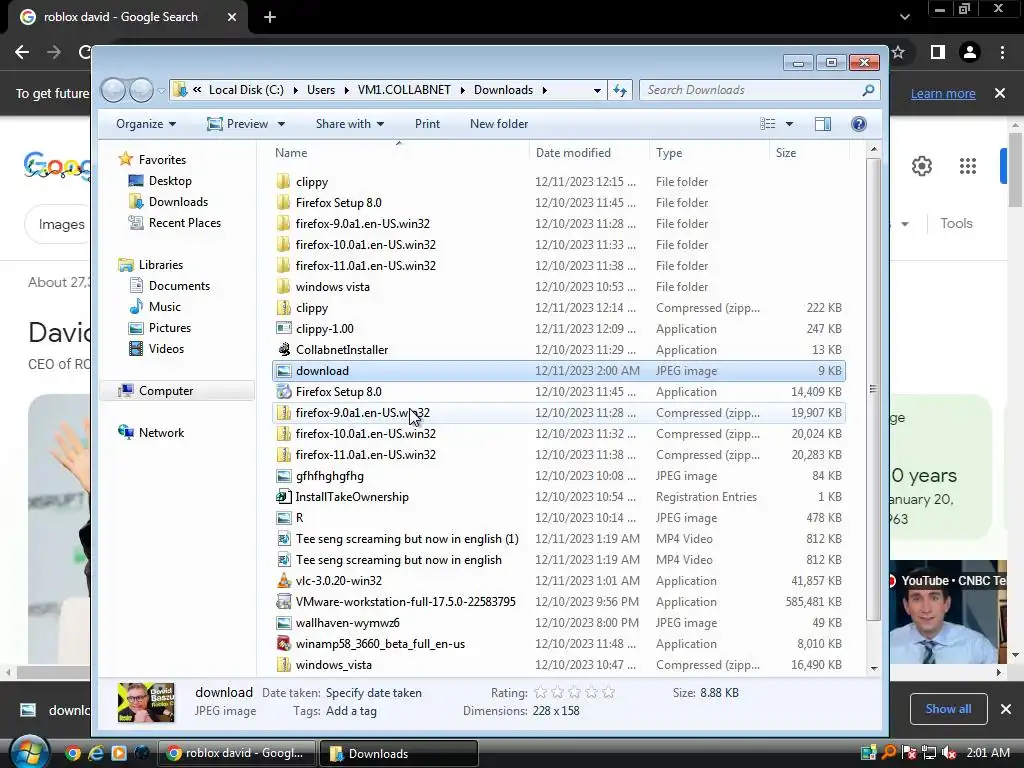Open Google settings gear icon
The image size is (1024, 768).
tap(921, 166)
